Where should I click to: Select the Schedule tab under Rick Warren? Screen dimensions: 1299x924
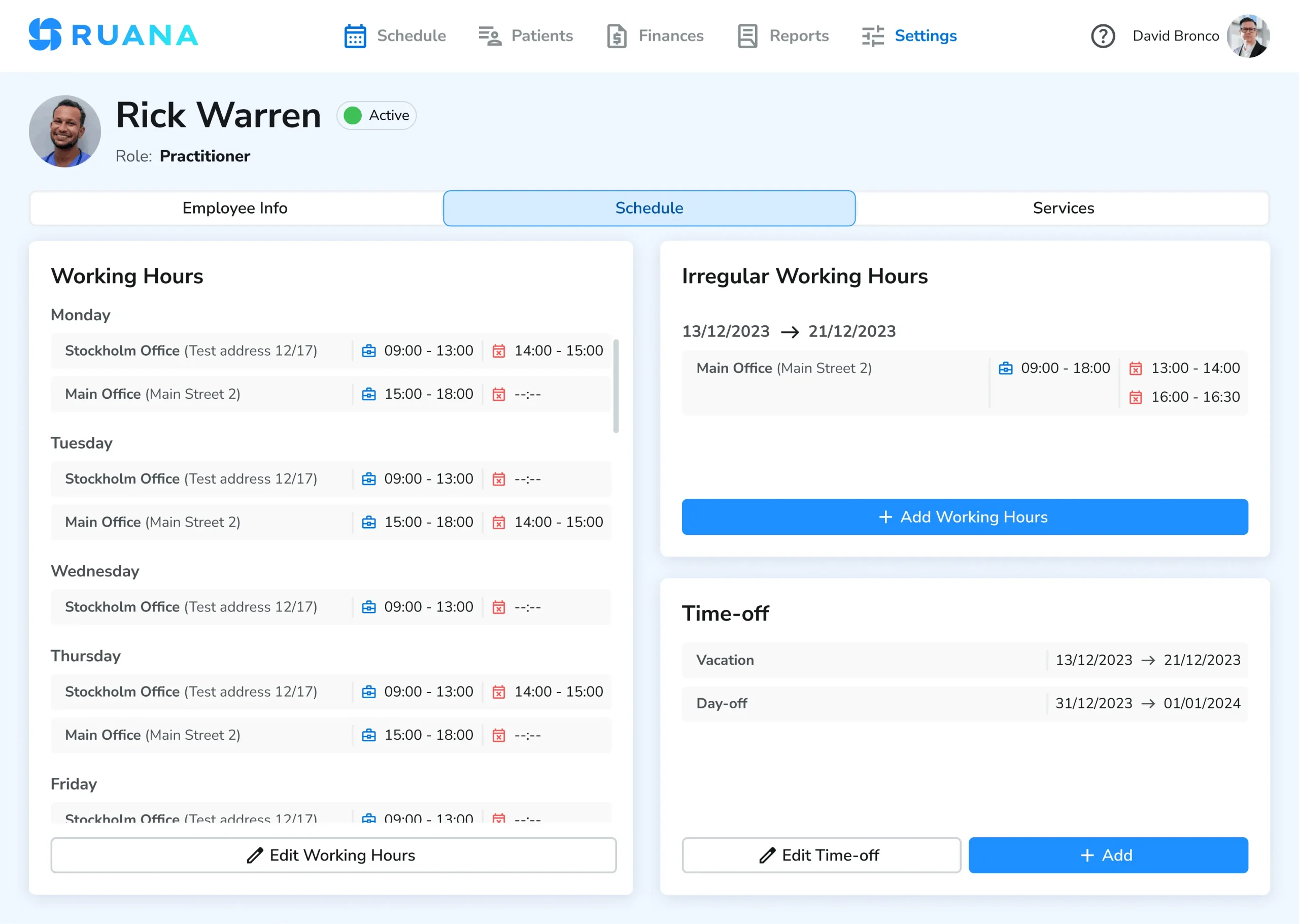click(x=649, y=208)
